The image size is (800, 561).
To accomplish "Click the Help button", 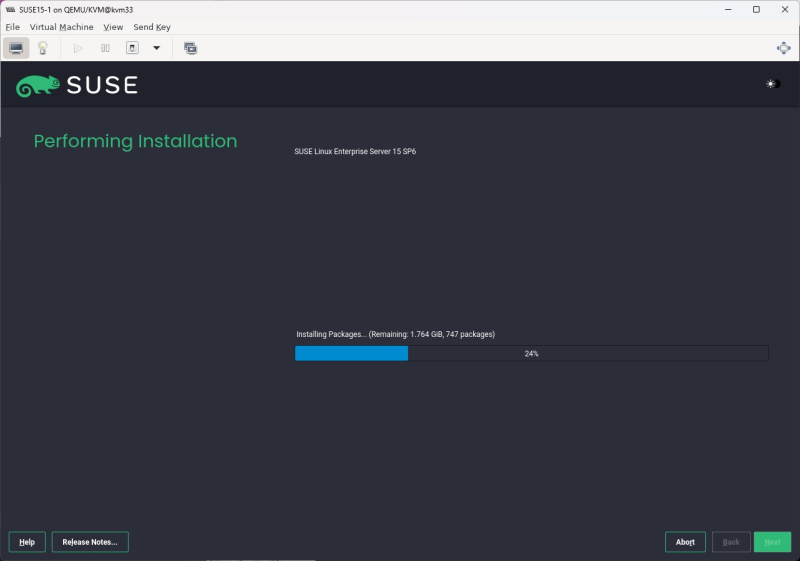I will pos(27,542).
